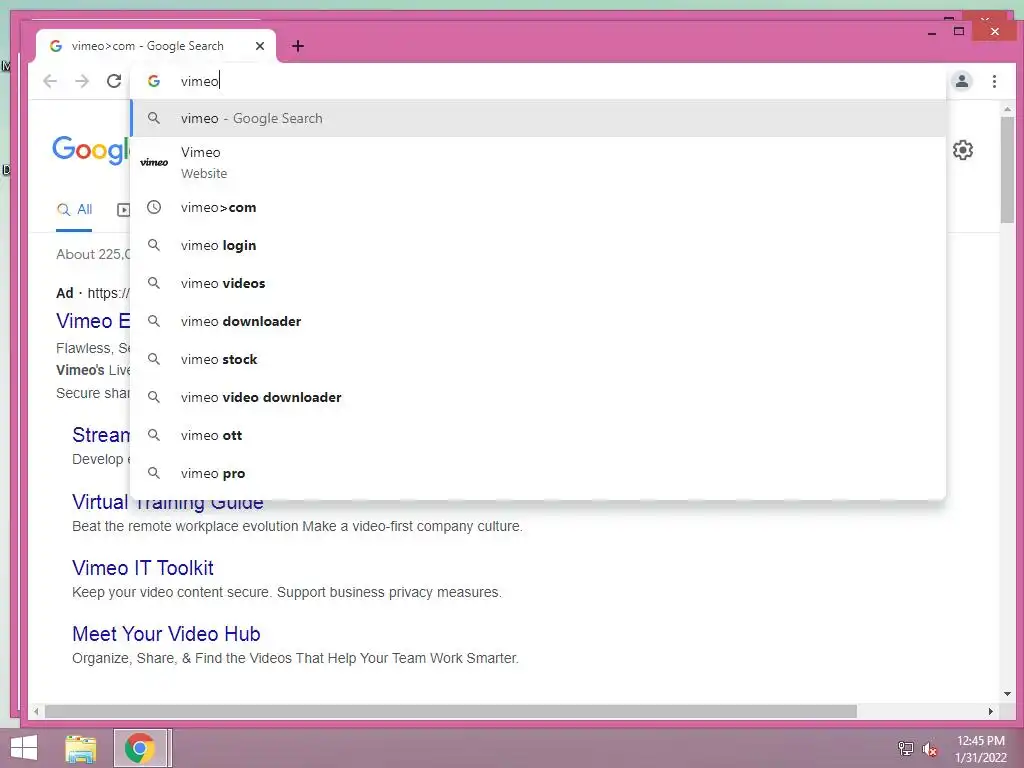This screenshot has width=1024, height=768.
Task: Open the Windows Start menu
Action: [x=24, y=748]
